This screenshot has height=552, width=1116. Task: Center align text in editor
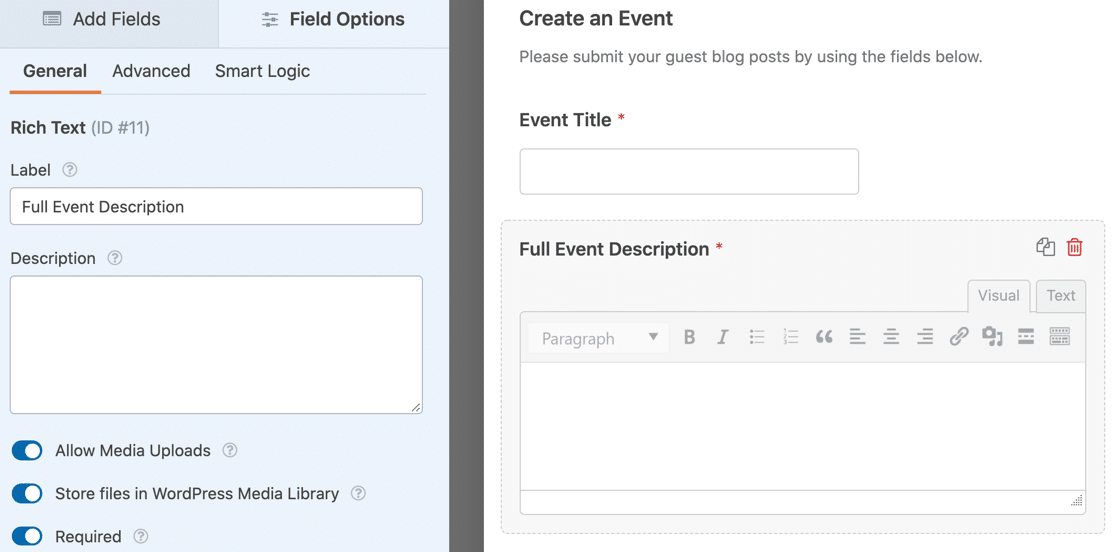tap(891, 337)
